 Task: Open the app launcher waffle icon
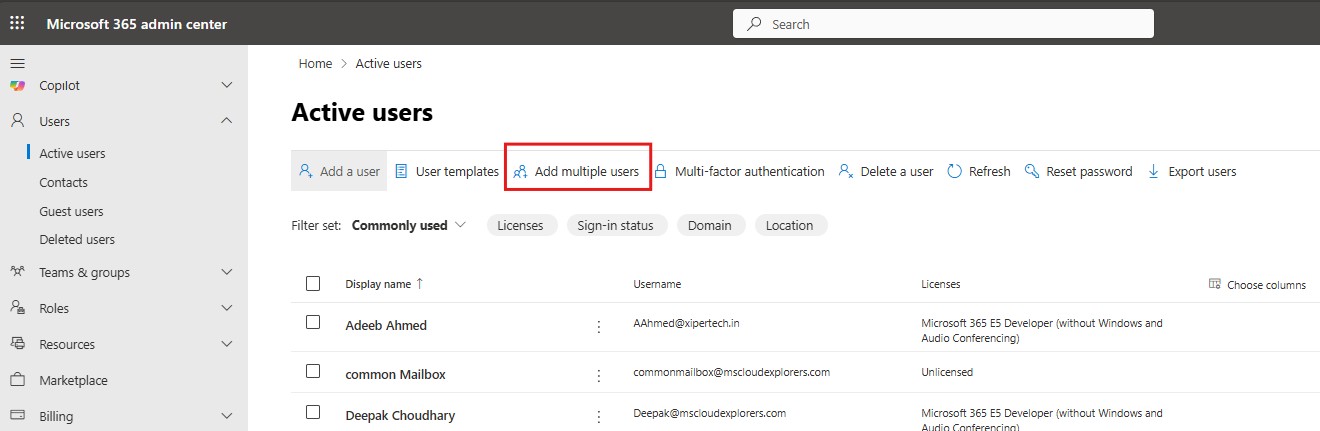pos(18,24)
